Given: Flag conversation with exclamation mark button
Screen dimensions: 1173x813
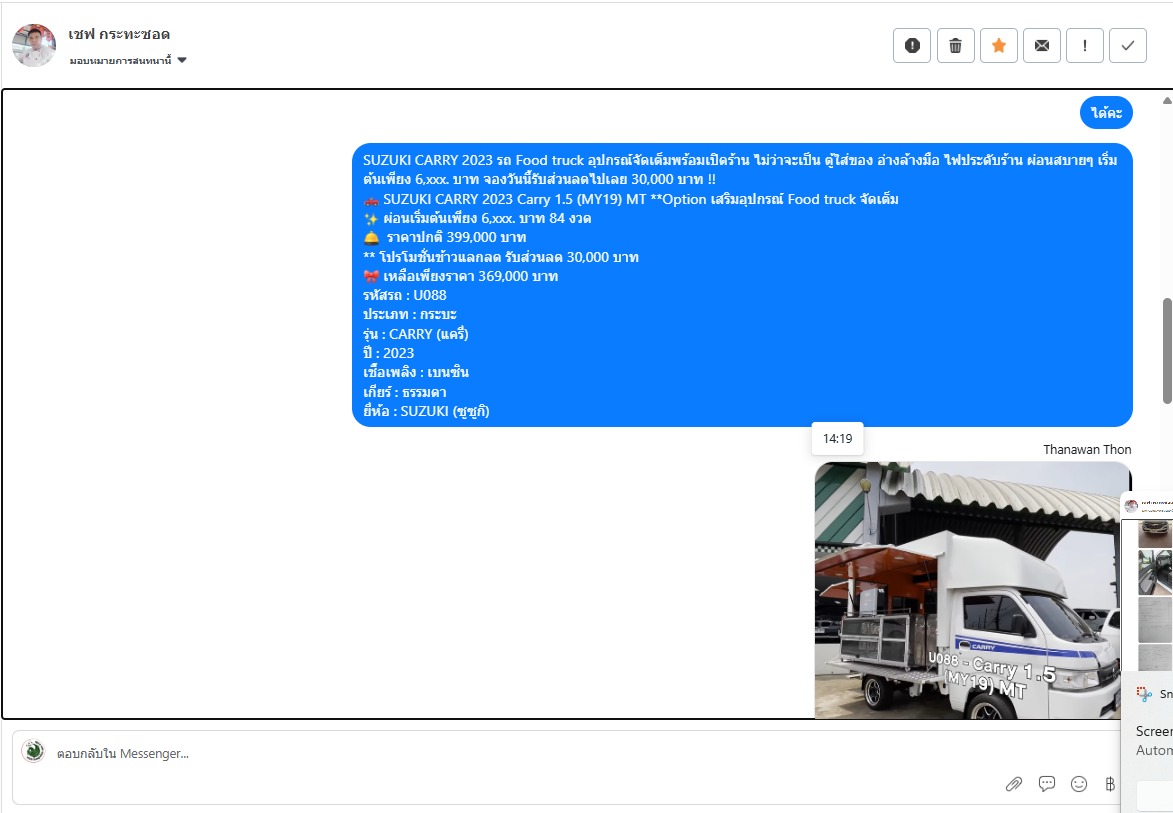Looking at the screenshot, I should (1085, 46).
